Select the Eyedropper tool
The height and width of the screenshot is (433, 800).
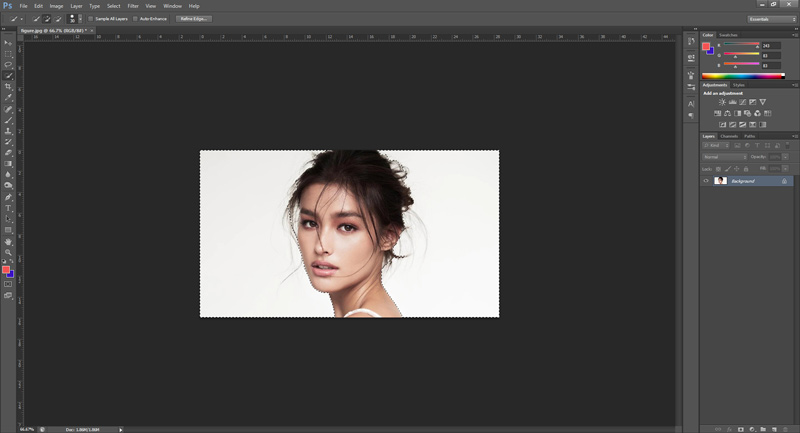8,97
